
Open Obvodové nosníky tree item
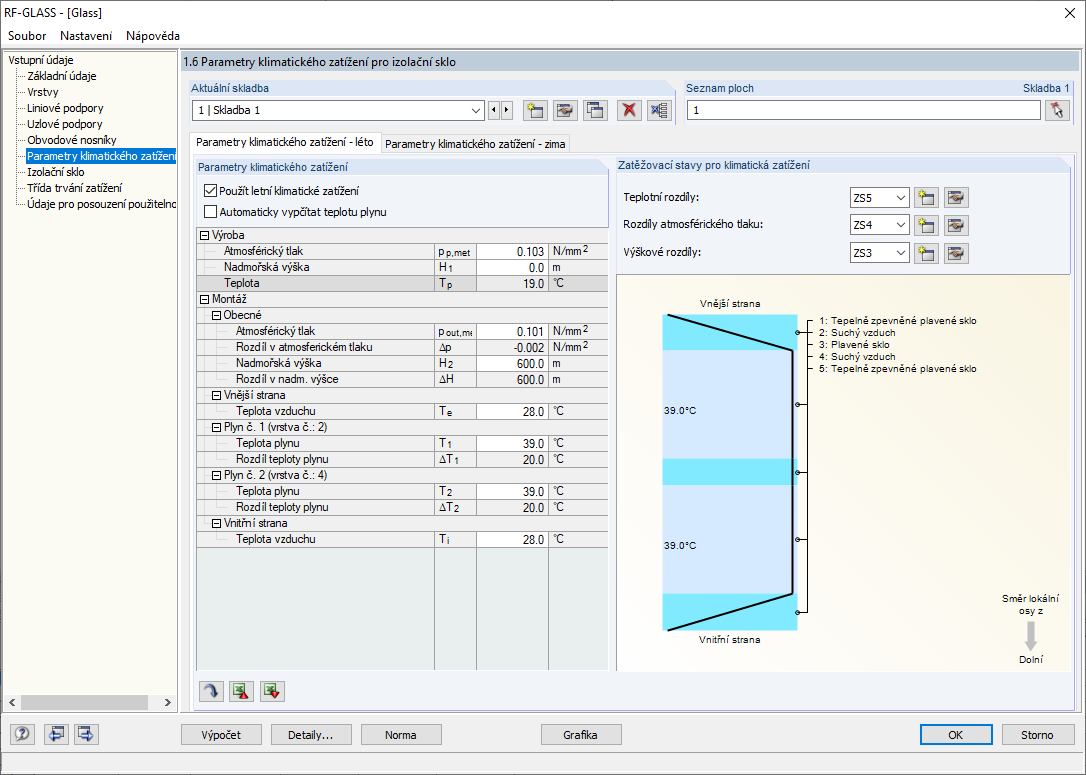pyautogui.click(x=71, y=140)
